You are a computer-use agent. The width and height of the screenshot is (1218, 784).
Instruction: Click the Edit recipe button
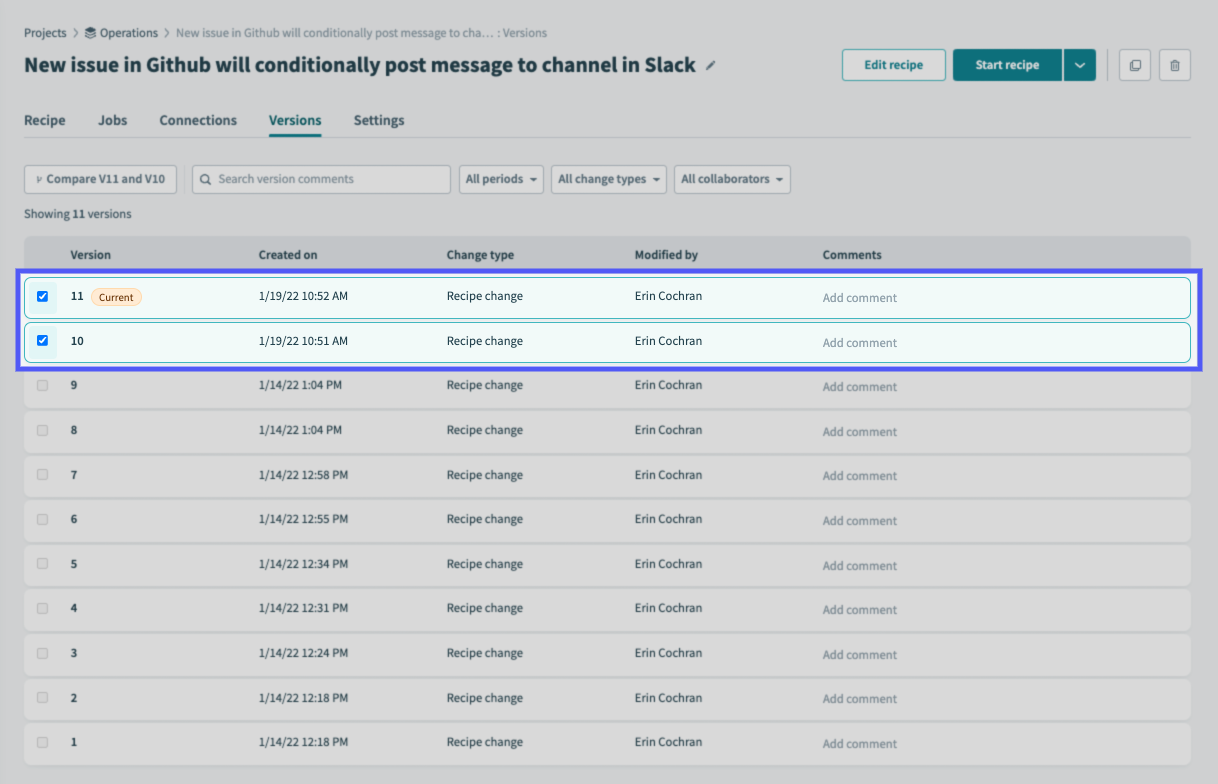[x=893, y=64]
